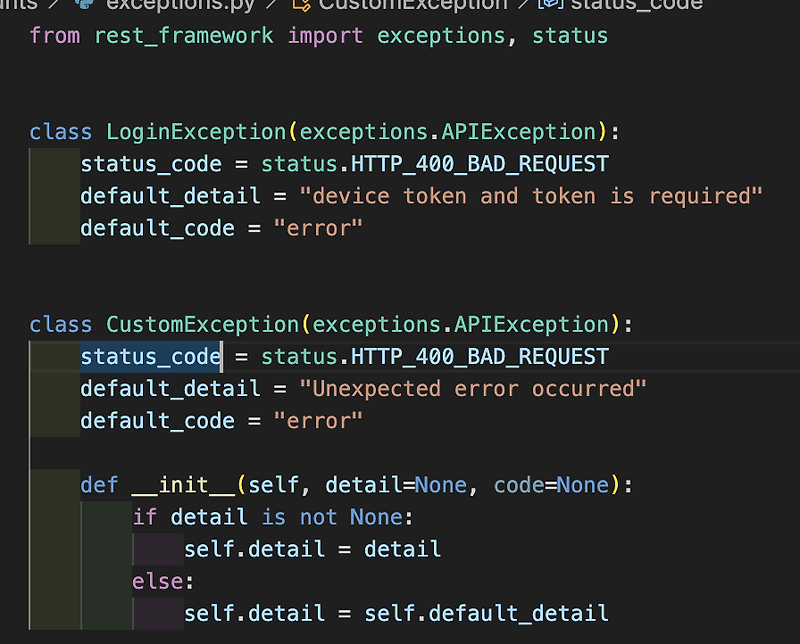Click the gutter beside the import line to set breakpoint
The height and width of the screenshot is (644, 800).
tap(14, 35)
